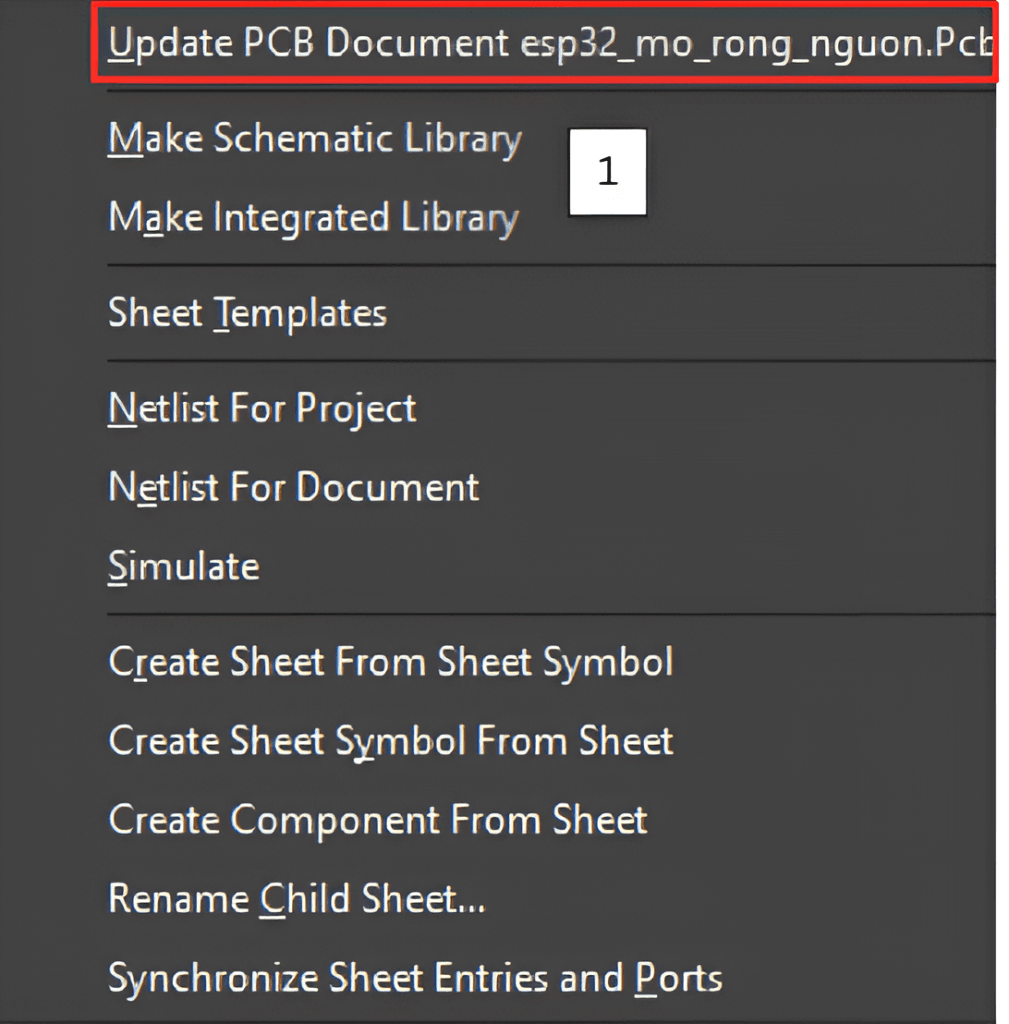
Task: Generate netlist for the current document
Action: click(293, 488)
